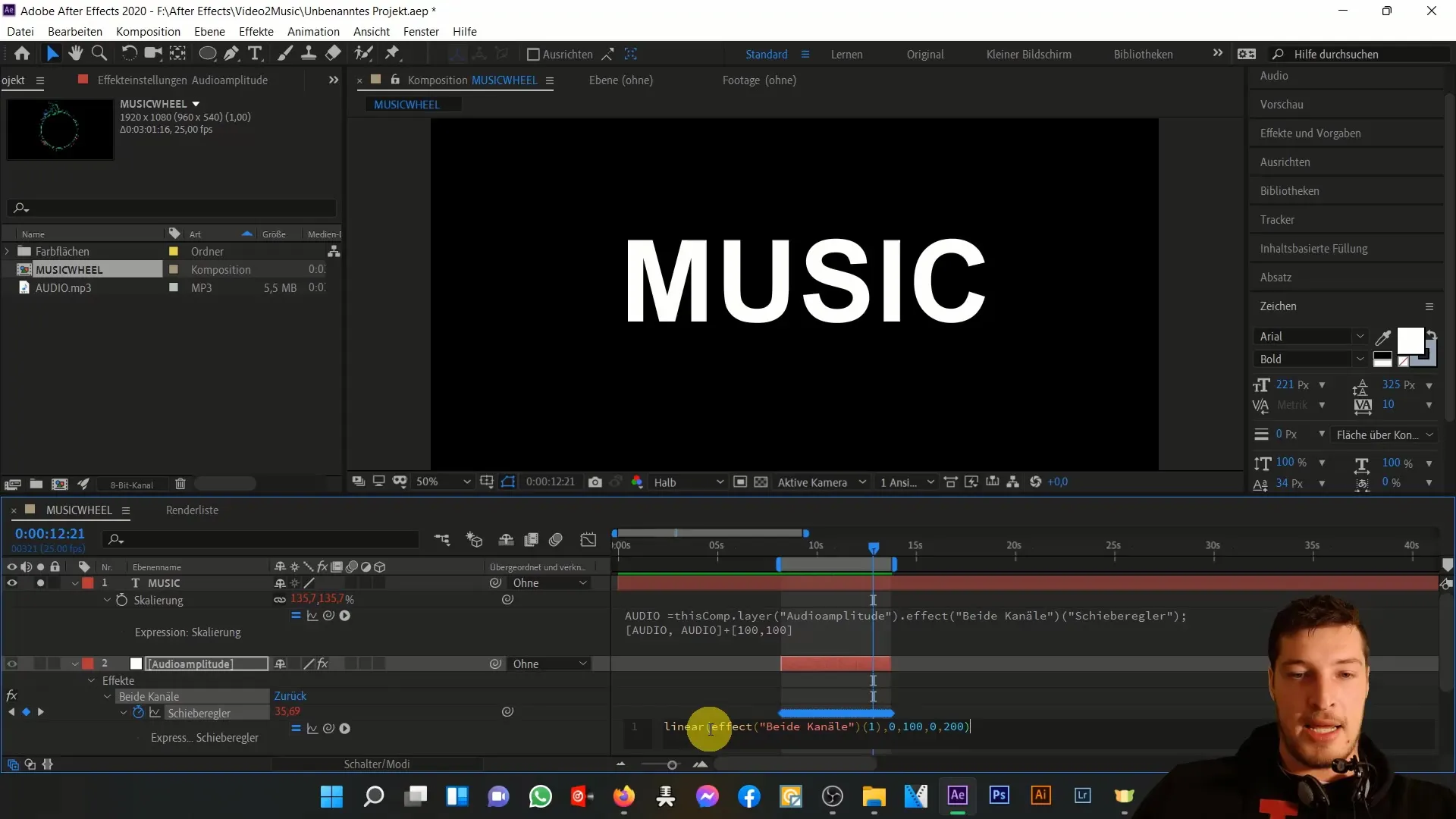Collapse the Beide Kanäle effect group
Image resolution: width=1456 pixels, height=819 pixels.
pyautogui.click(x=107, y=697)
